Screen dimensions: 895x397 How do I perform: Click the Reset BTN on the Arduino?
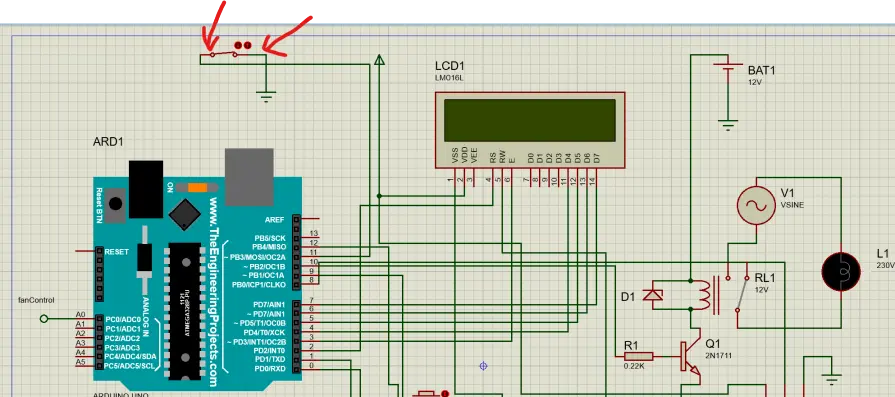pos(116,204)
